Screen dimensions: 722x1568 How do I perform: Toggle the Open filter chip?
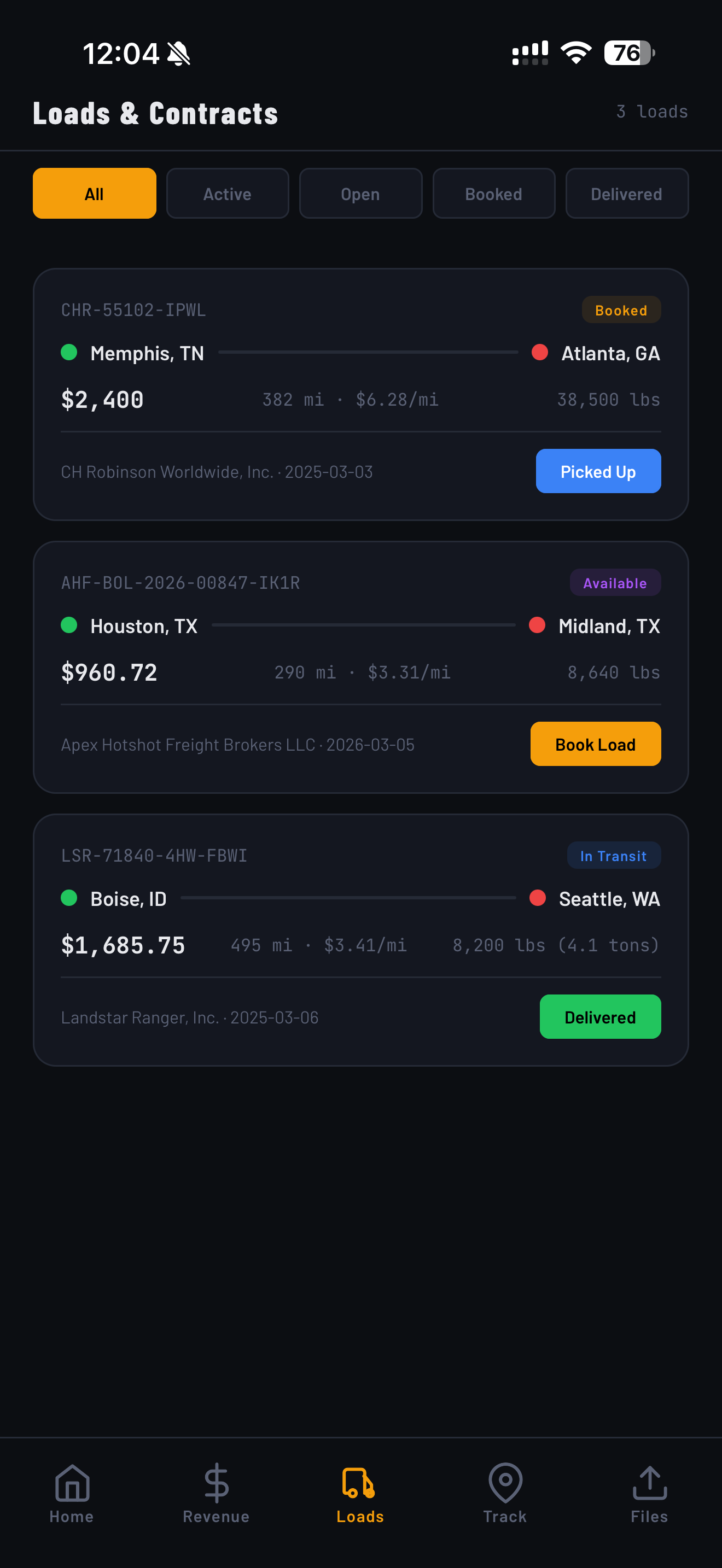[360, 194]
